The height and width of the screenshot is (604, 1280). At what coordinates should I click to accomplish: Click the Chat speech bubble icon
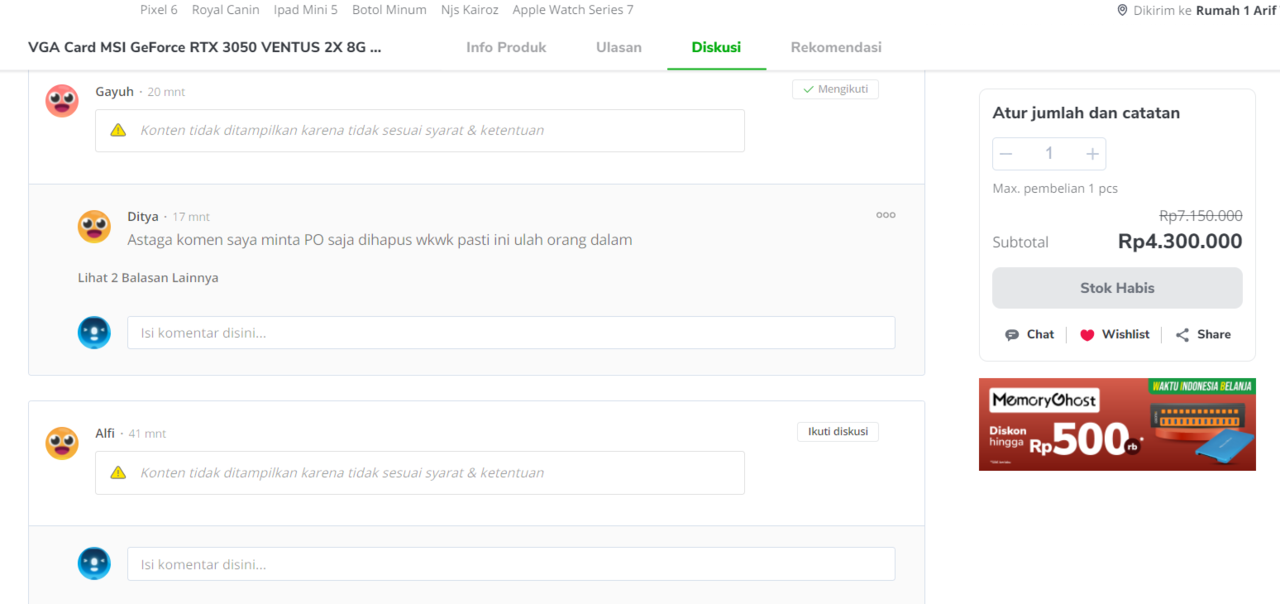(1012, 335)
